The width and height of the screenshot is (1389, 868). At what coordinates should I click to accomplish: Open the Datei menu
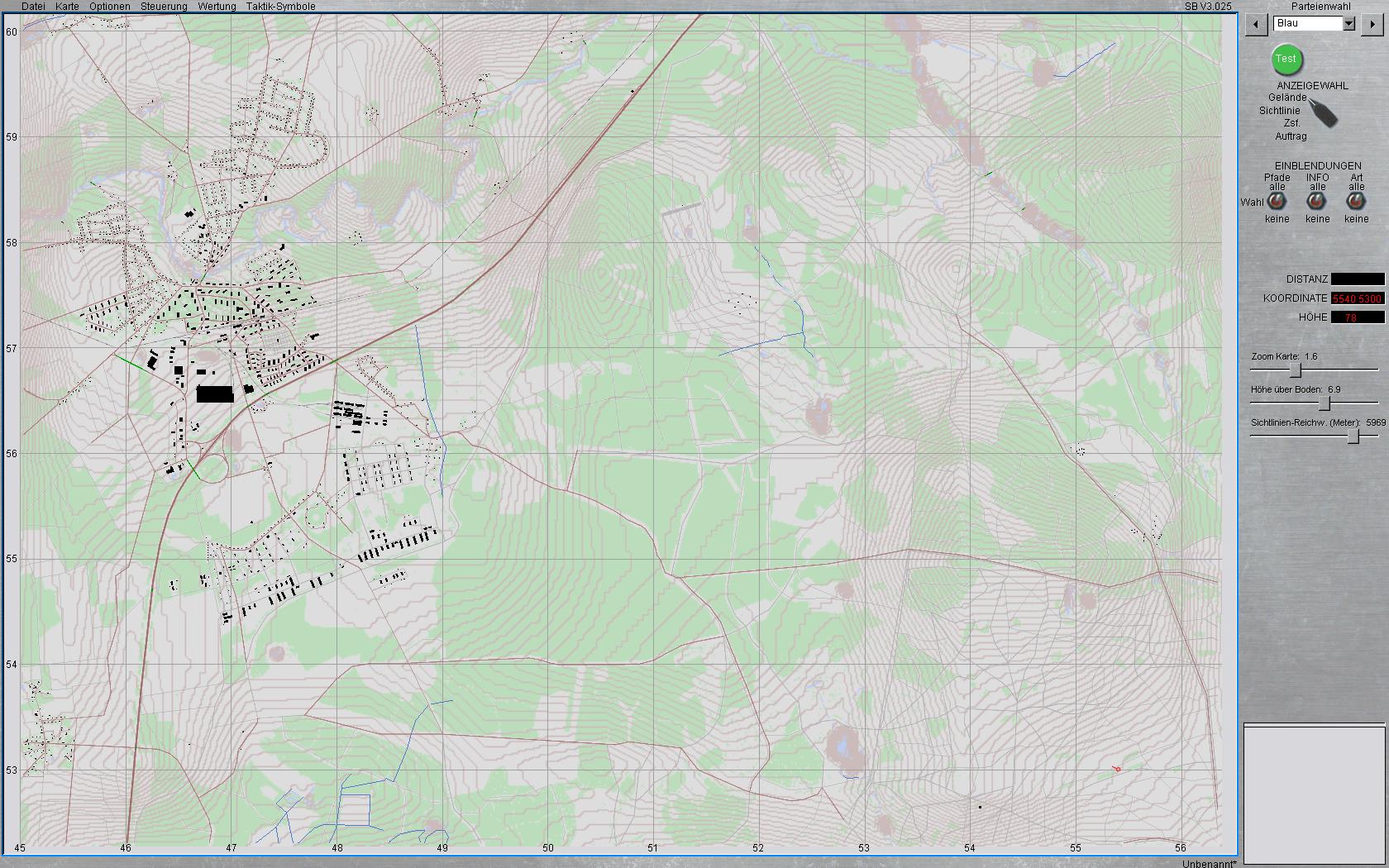click(x=34, y=7)
